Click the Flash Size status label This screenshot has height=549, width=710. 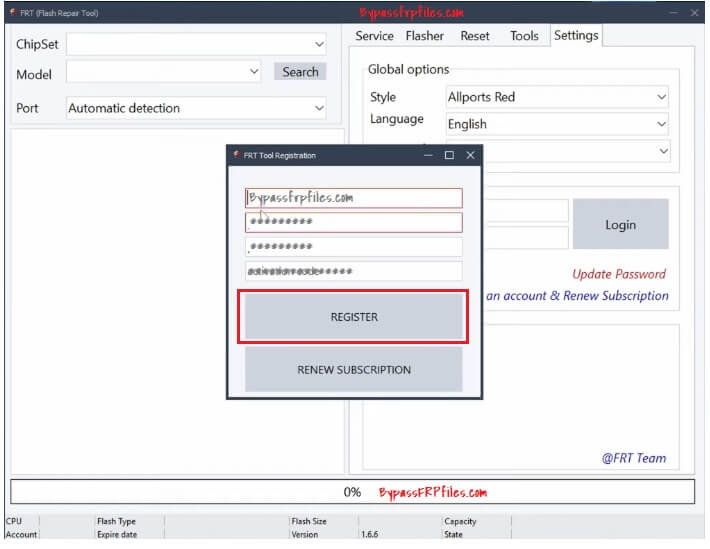pos(309,521)
